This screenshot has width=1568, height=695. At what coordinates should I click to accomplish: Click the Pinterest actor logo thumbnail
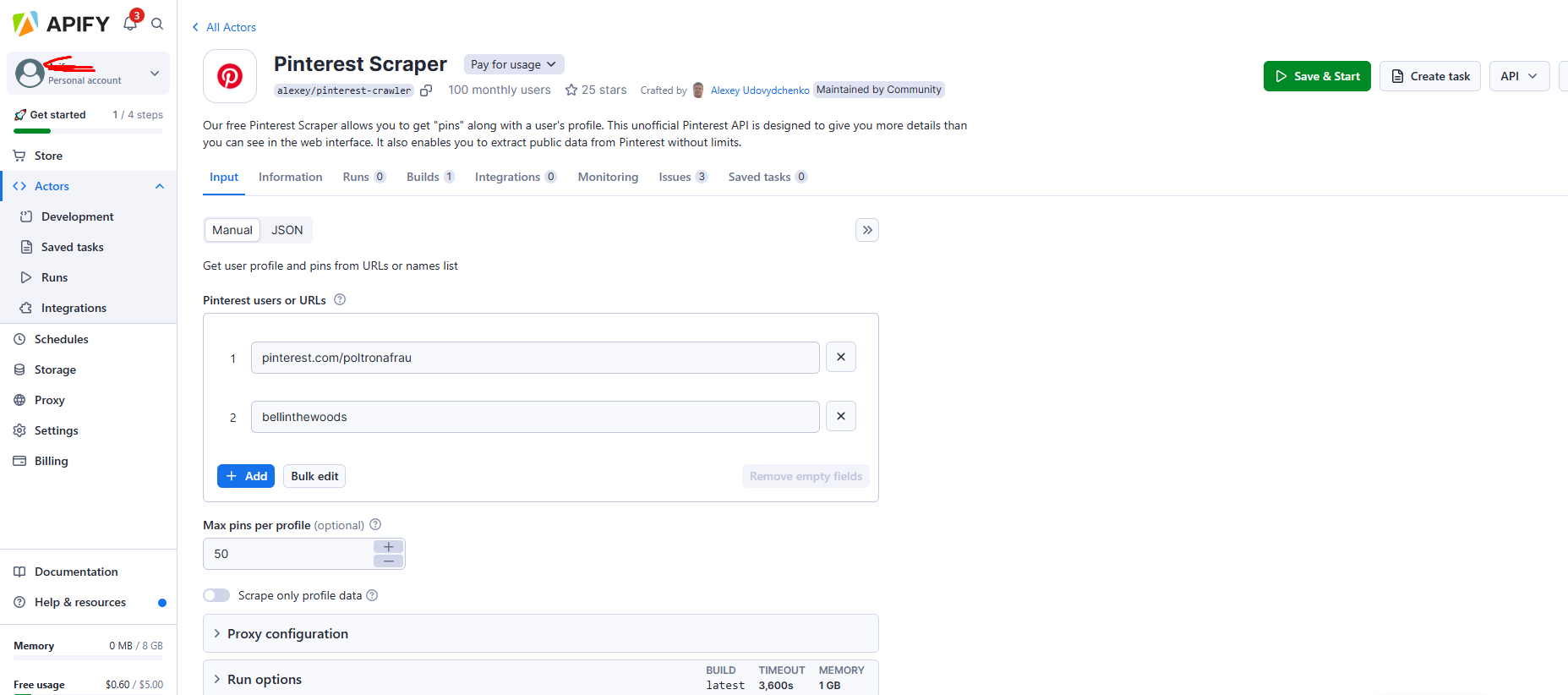(x=230, y=76)
